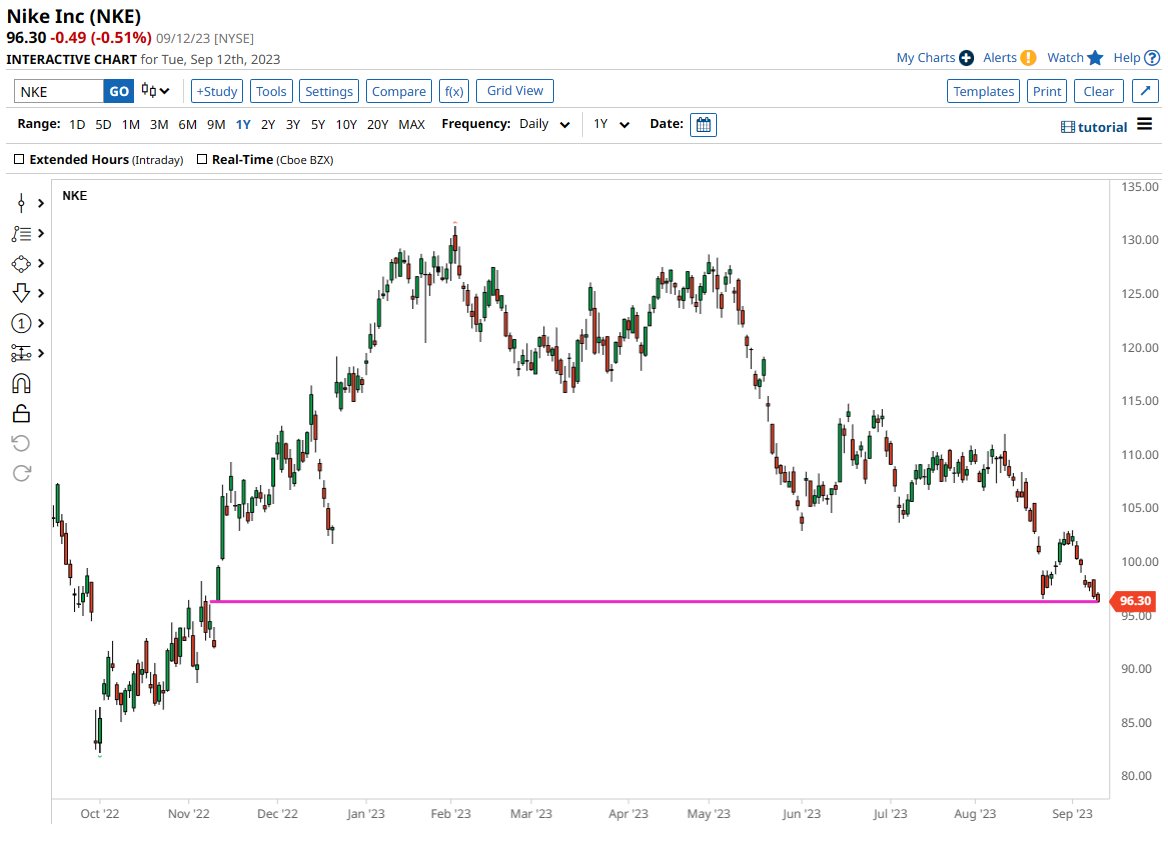Click the Print button
The width and height of the screenshot is (1168, 841).
pyautogui.click(x=1047, y=91)
